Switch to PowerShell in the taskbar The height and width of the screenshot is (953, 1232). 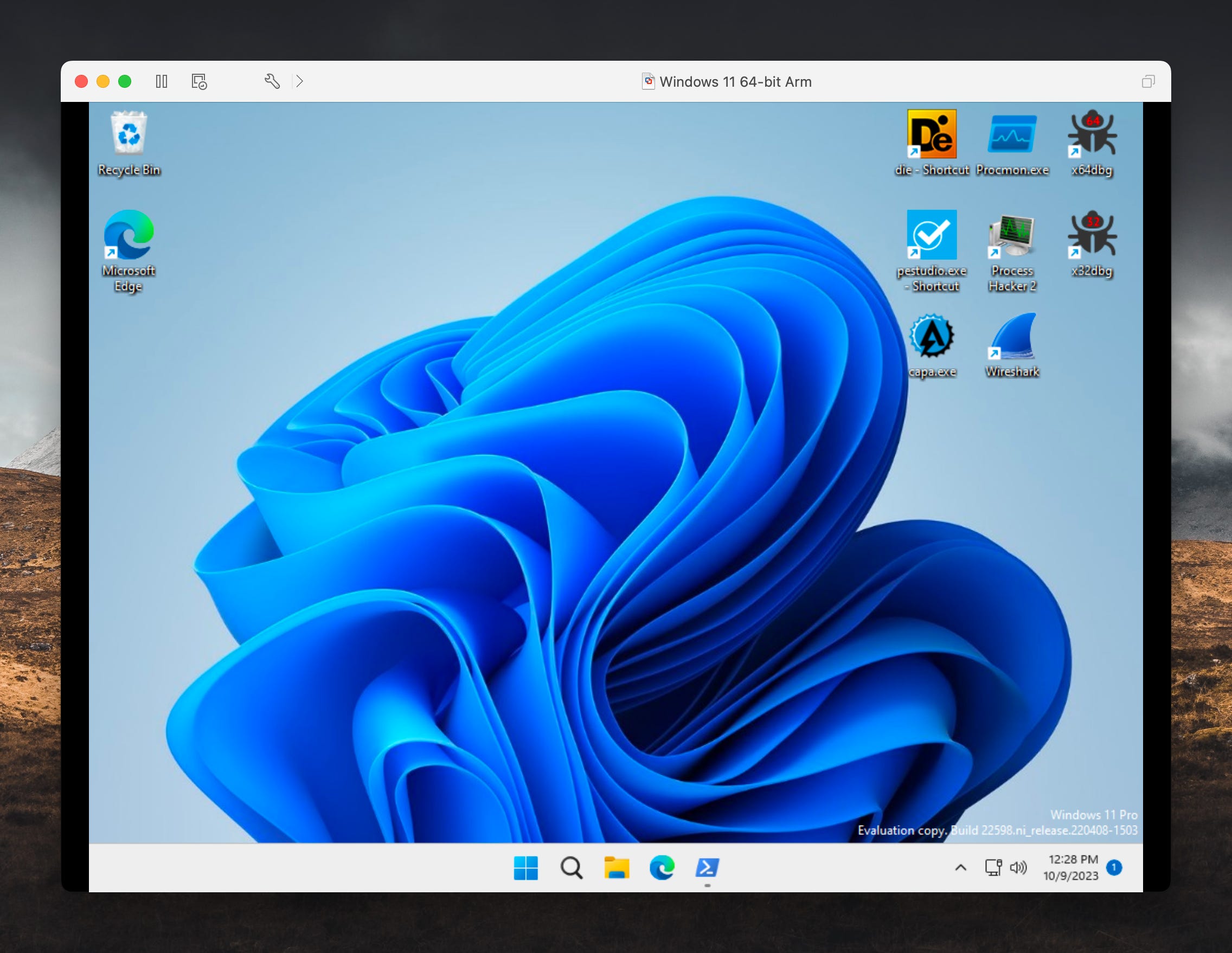707,867
